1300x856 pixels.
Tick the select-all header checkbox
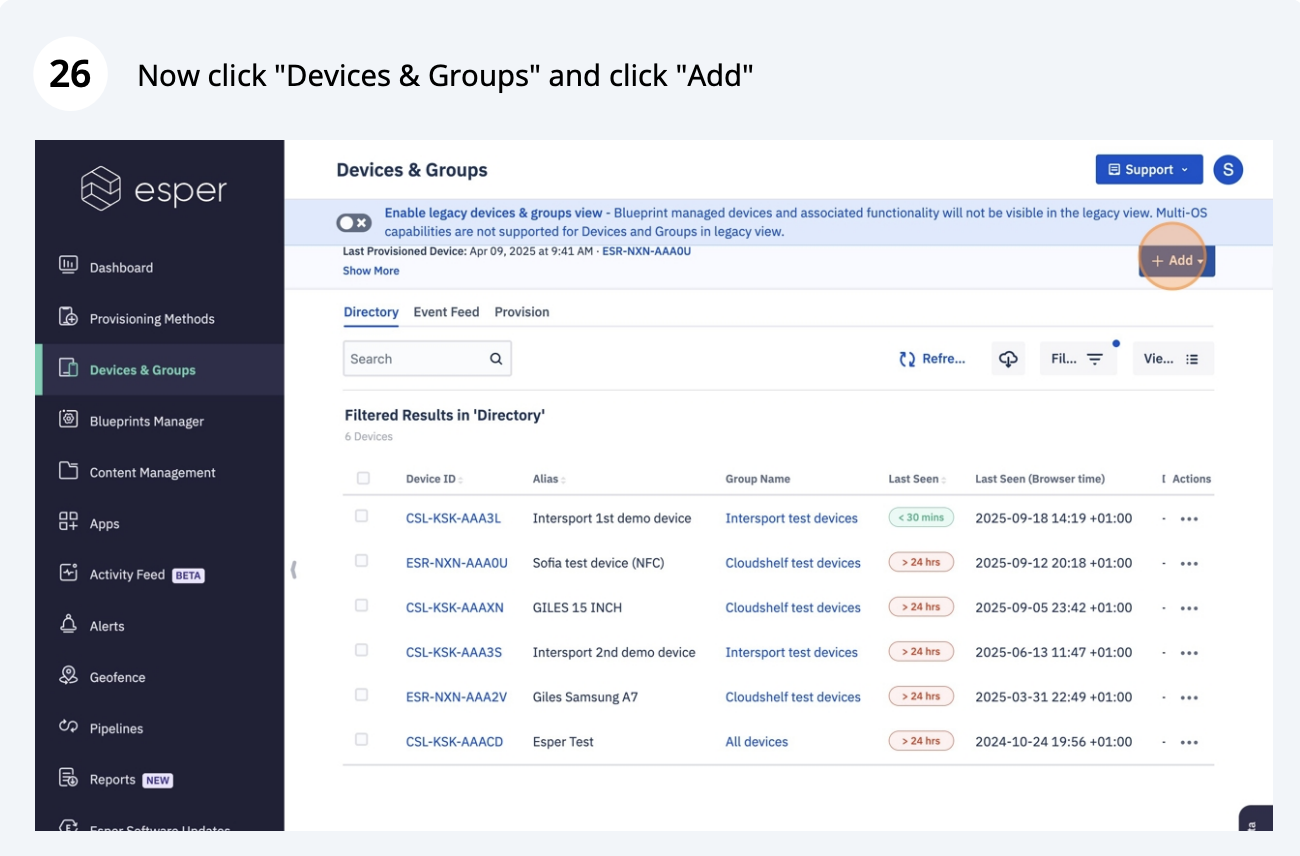click(x=363, y=478)
